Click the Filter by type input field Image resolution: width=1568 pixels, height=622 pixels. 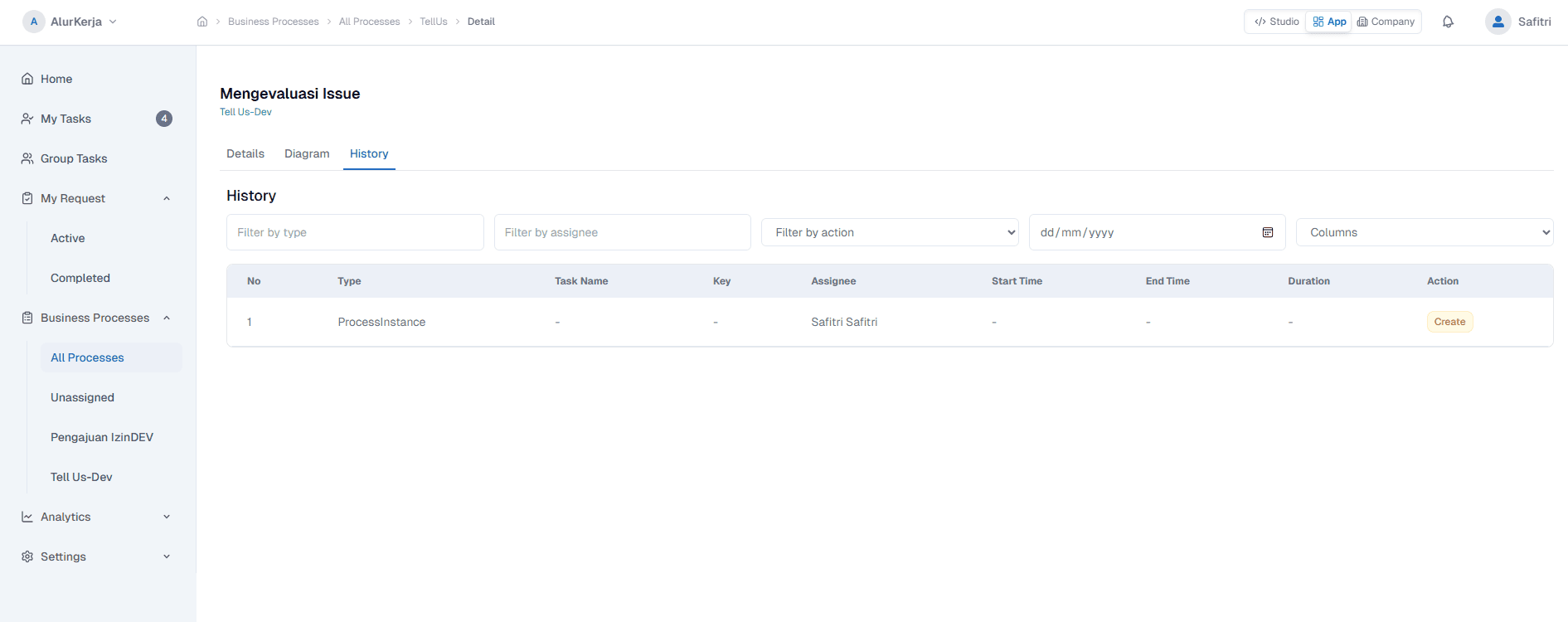click(x=355, y=232)
